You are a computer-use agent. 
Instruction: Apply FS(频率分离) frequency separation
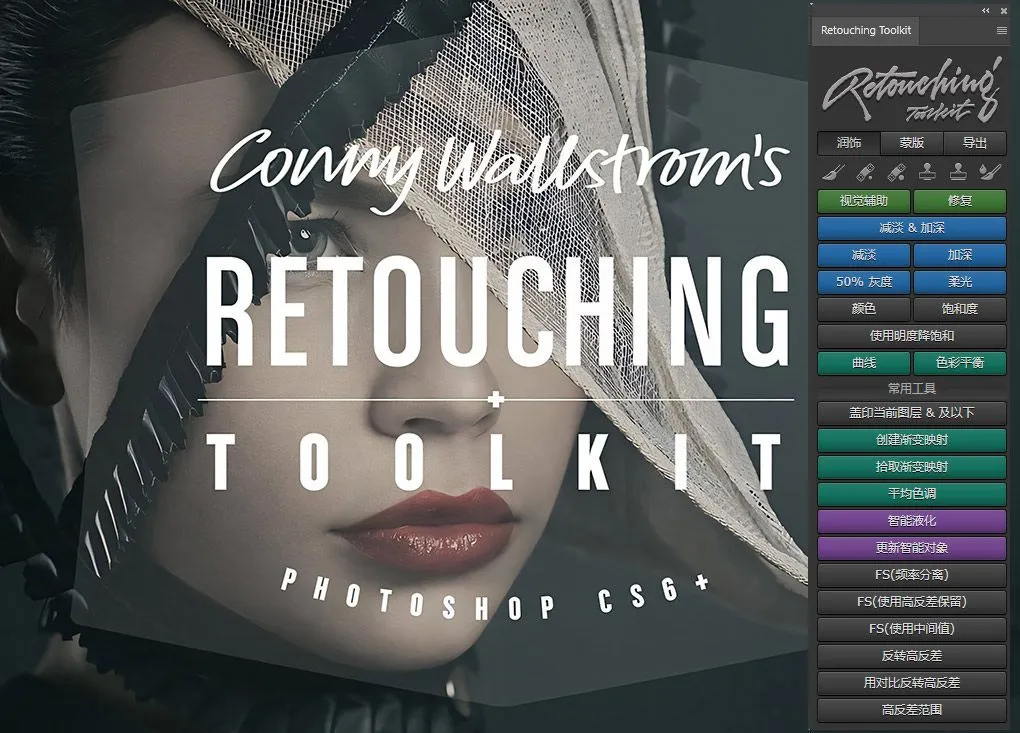tap(911, 575)
